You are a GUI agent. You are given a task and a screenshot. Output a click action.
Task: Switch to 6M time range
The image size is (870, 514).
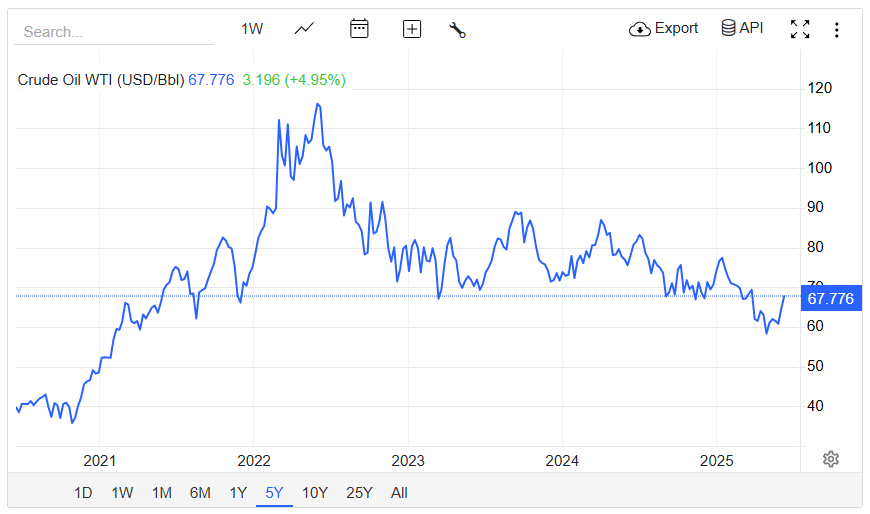coord(200,492)
